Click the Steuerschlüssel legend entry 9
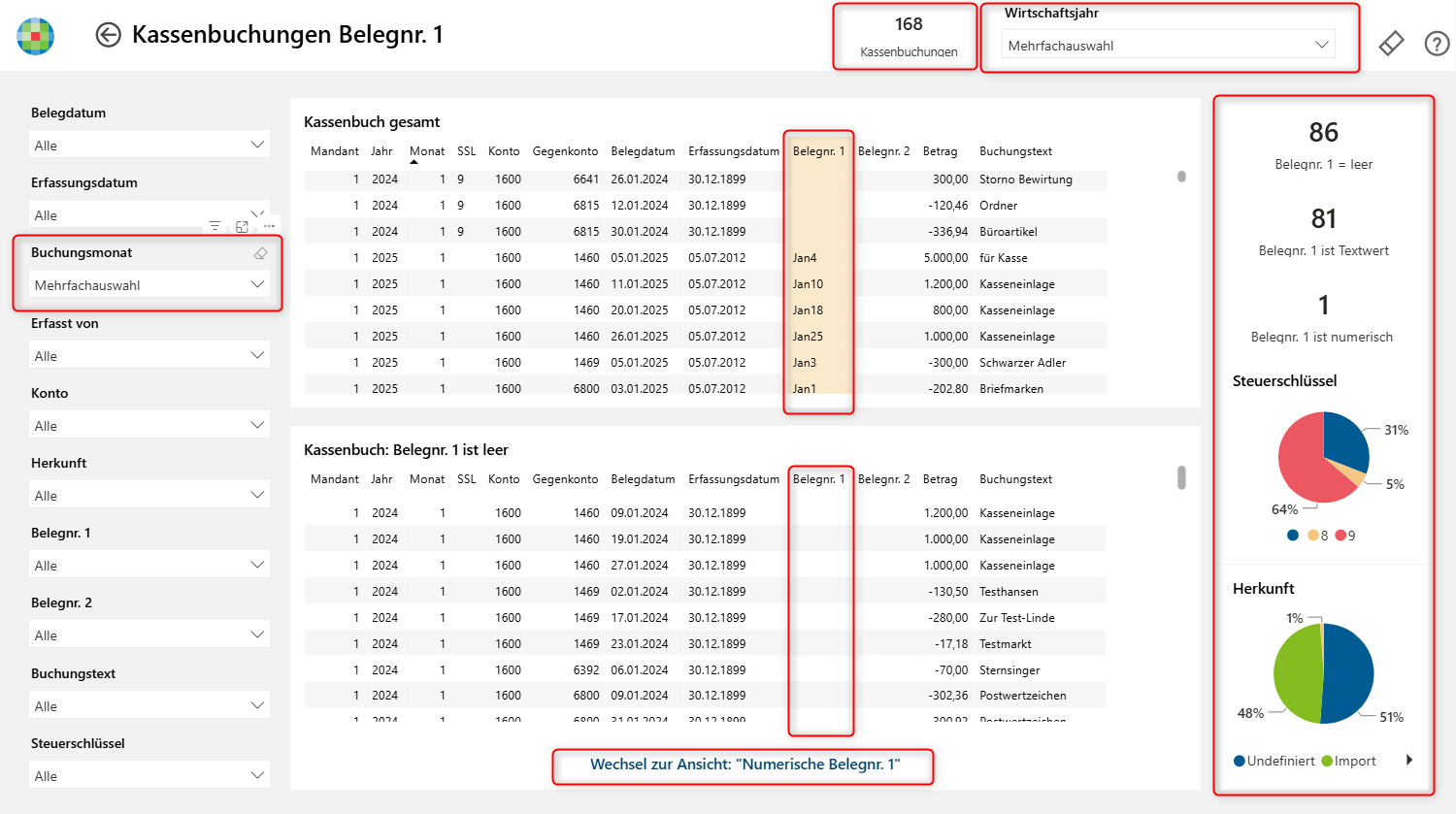Screen dimensions: 1456x814 (x=1345, y=536)
